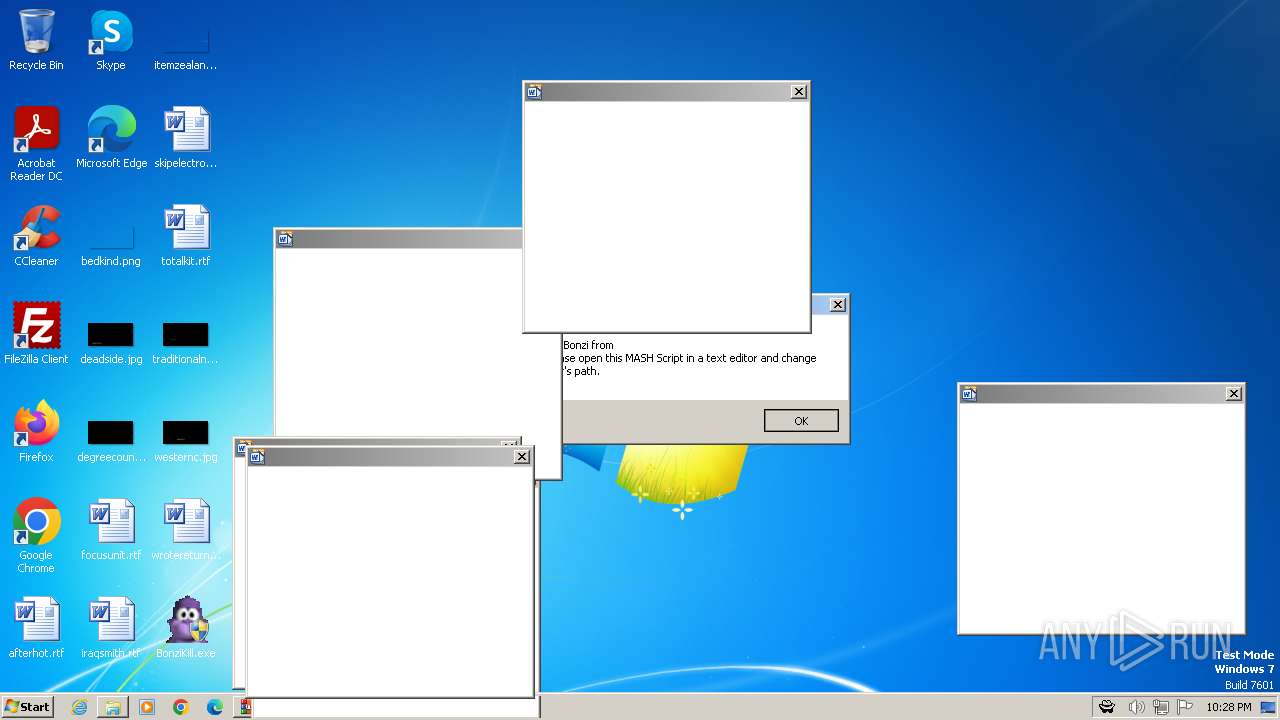This screenshot has height=720, width=1280.
Task: Click the 10:28 PM clock
Action: point(1229,707)
